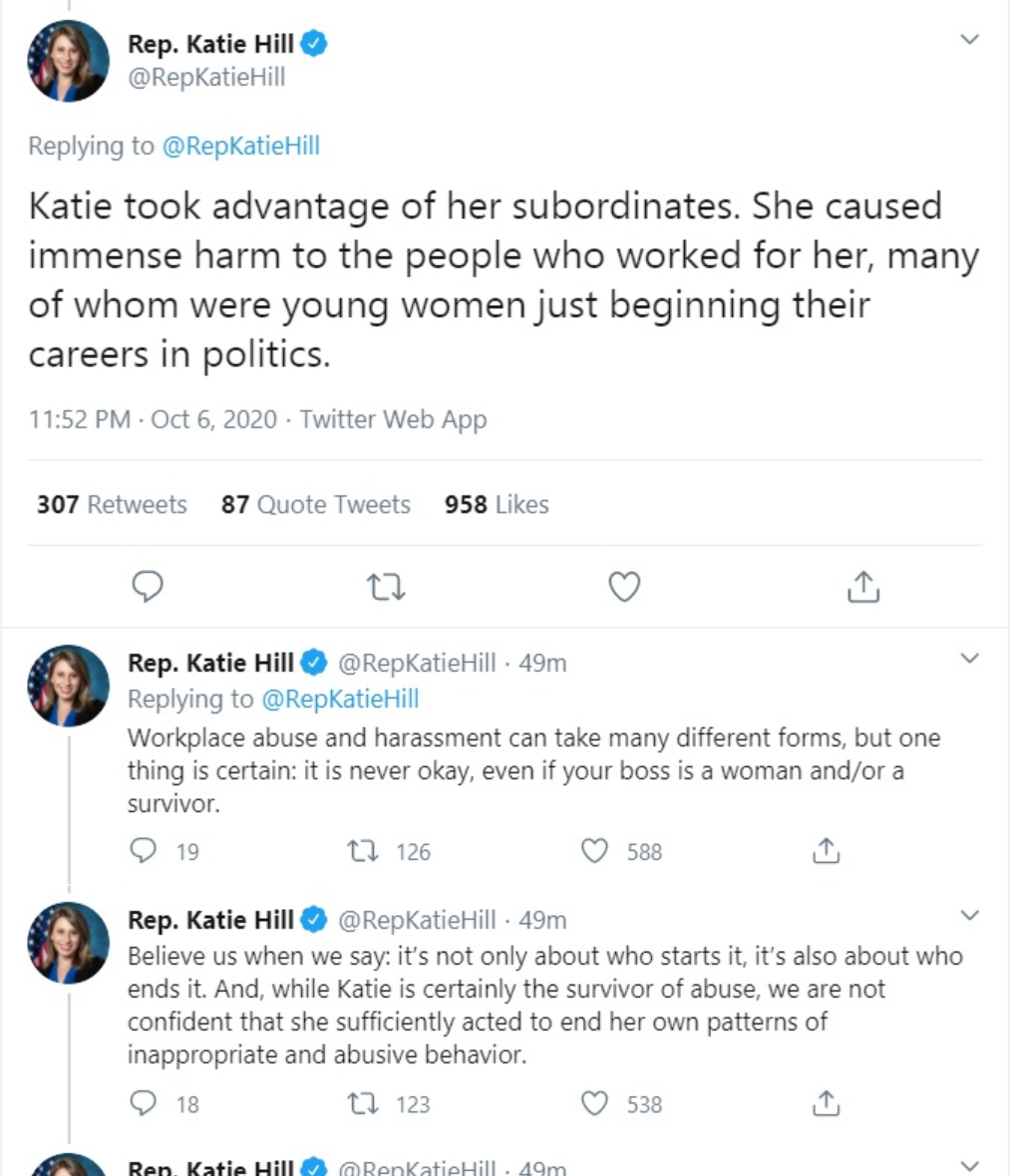The height and width of the screenshot is (1176, 1015).
Task: Like the tweet with 538 likes
Action: [595, 1103]
